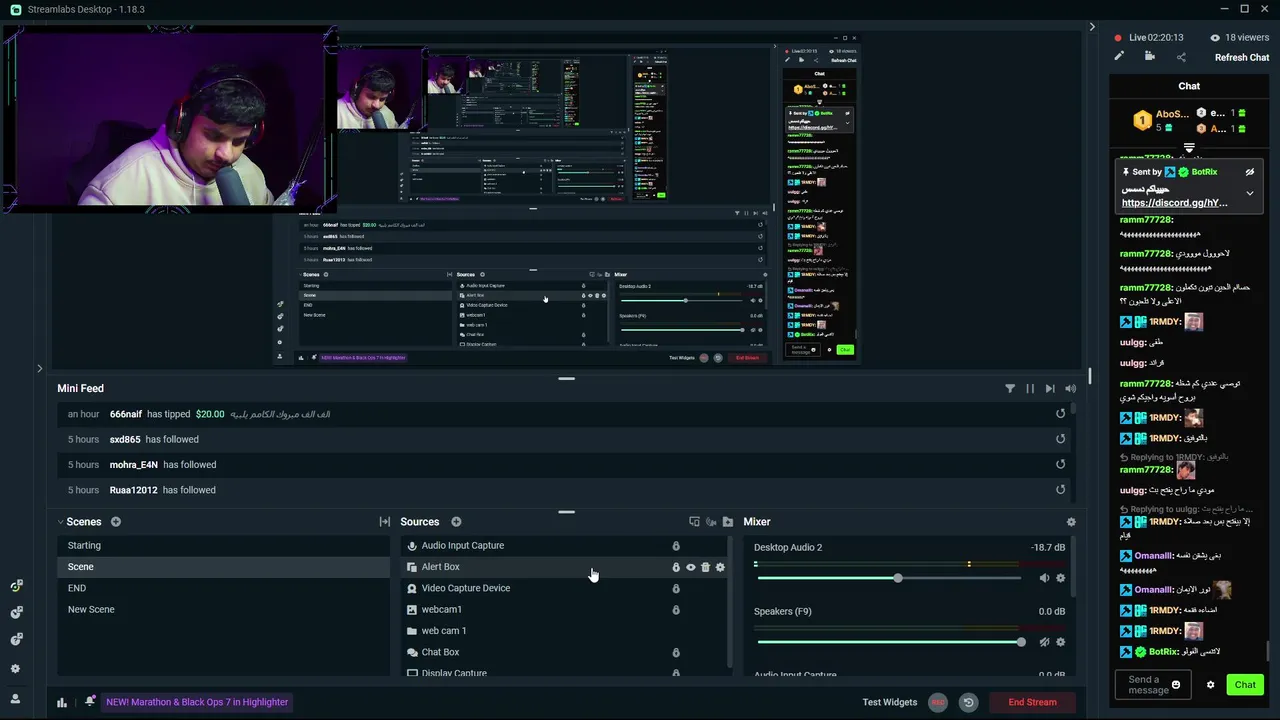This screenshot has width=1280, height=720.
Task: Add a new source with the plus icon
Action: (x=456, y=522)
